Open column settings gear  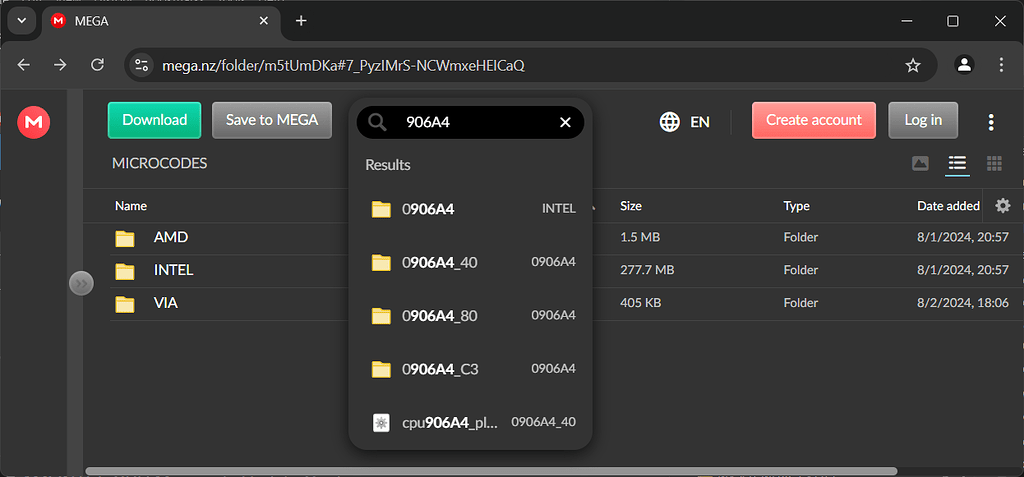tap(1003, 205)
